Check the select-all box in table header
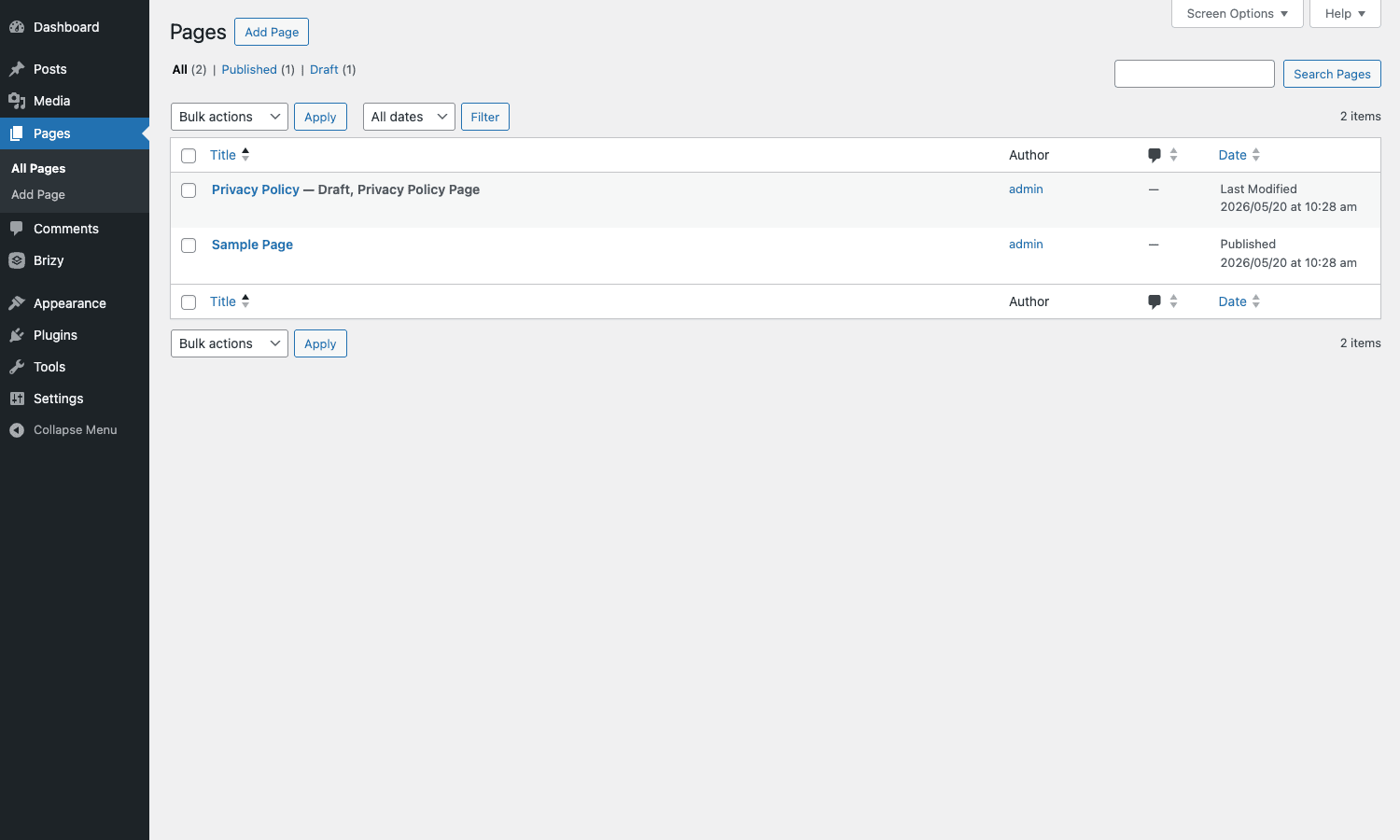The width and height of the screenshot is (1400, 840). (189, 156)
